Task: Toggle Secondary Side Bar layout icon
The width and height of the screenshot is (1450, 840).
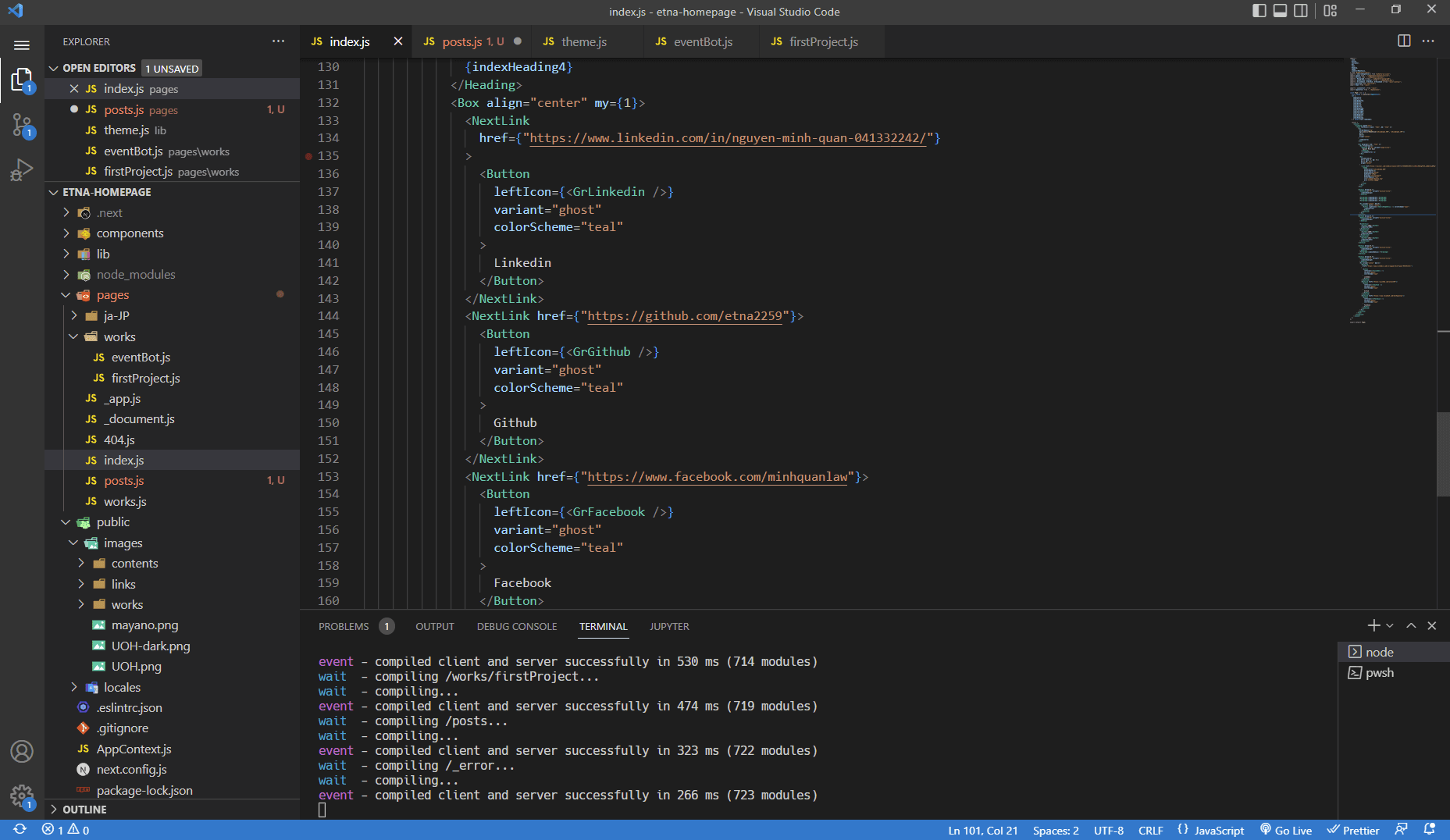Action: tap(1301, 11)
